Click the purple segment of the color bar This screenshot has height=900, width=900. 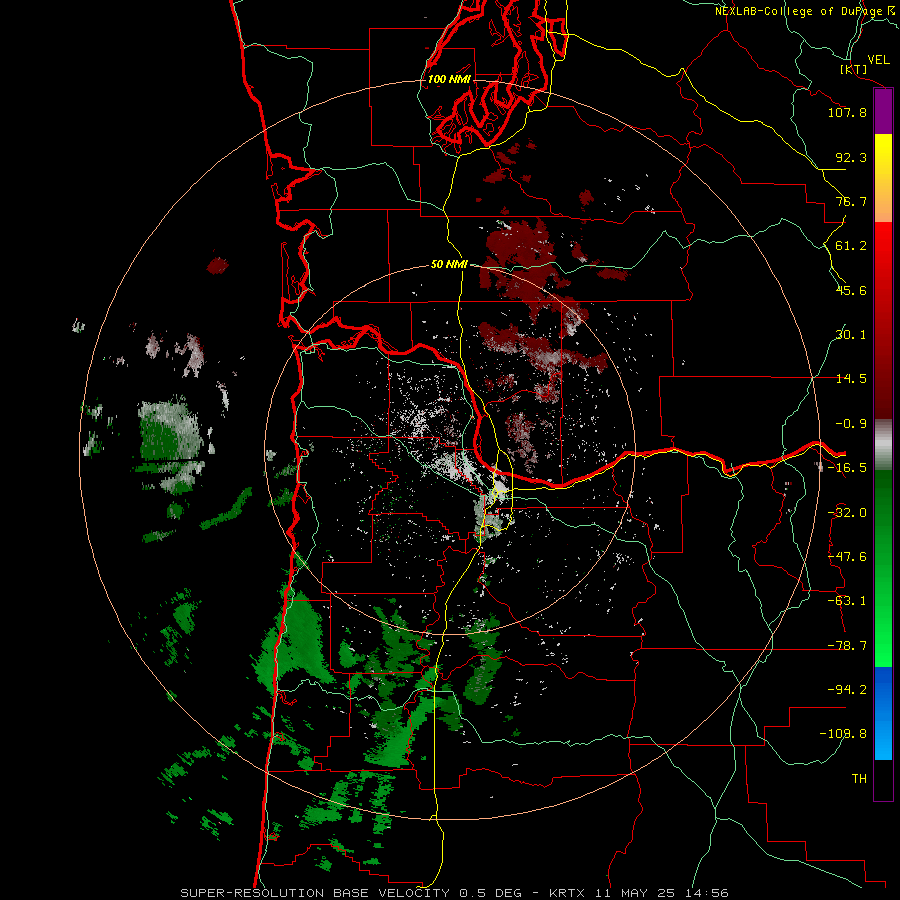point(883,112)
